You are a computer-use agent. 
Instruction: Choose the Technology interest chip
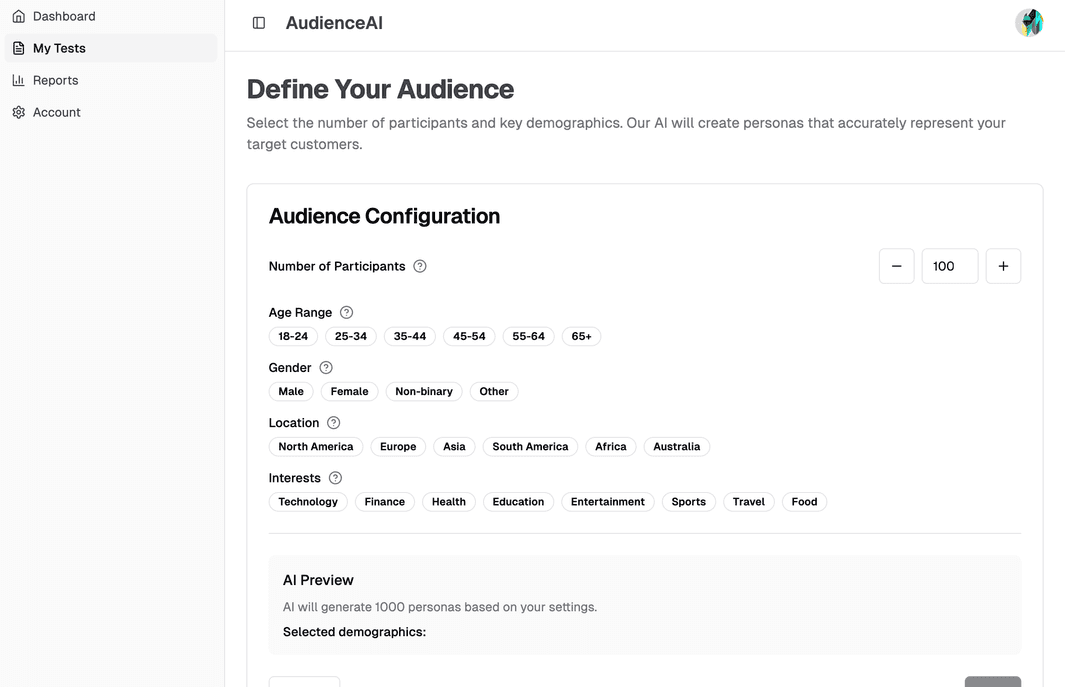[308, 502]
